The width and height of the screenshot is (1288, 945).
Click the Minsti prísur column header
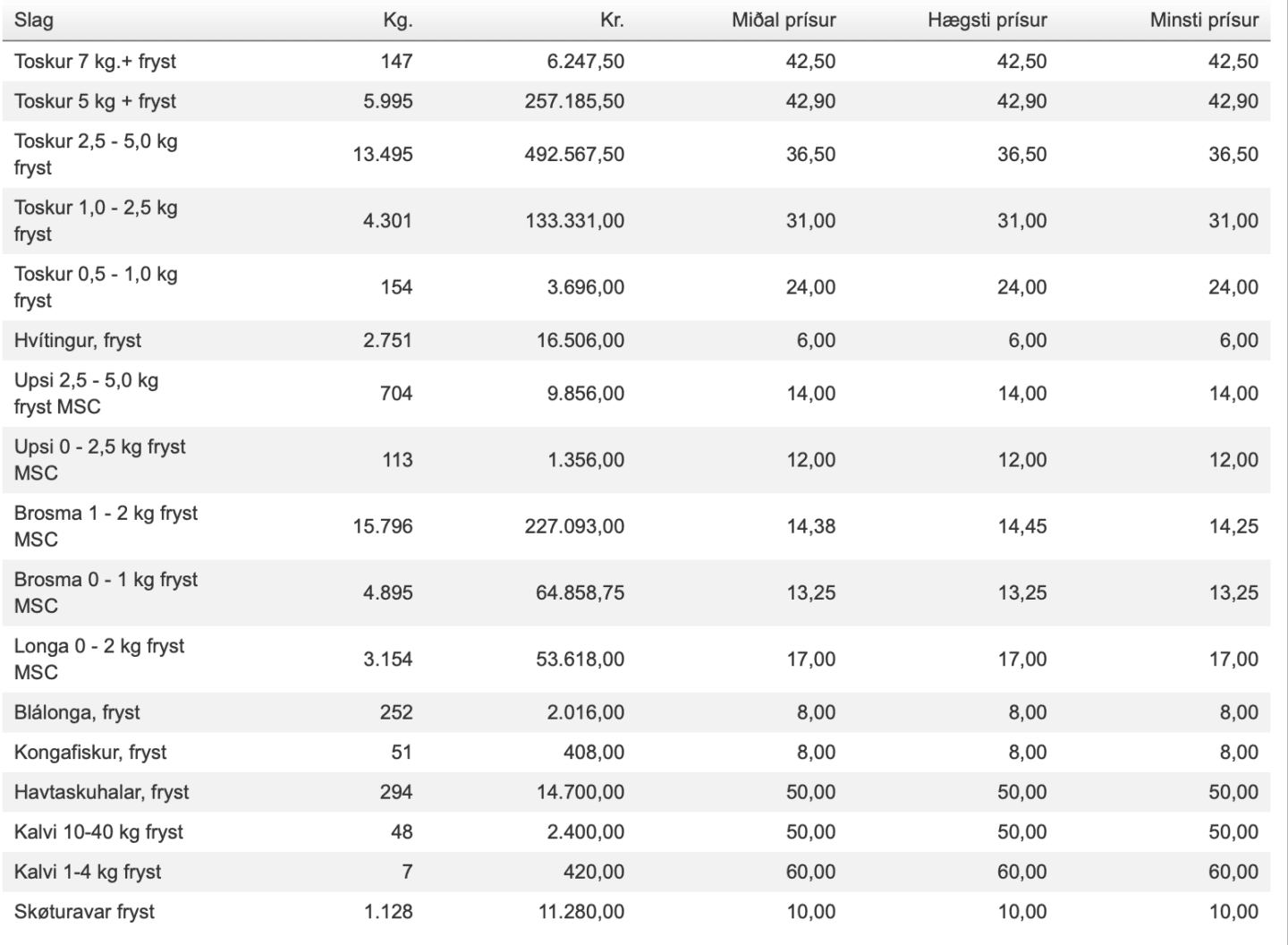(x=1204, y=20)
